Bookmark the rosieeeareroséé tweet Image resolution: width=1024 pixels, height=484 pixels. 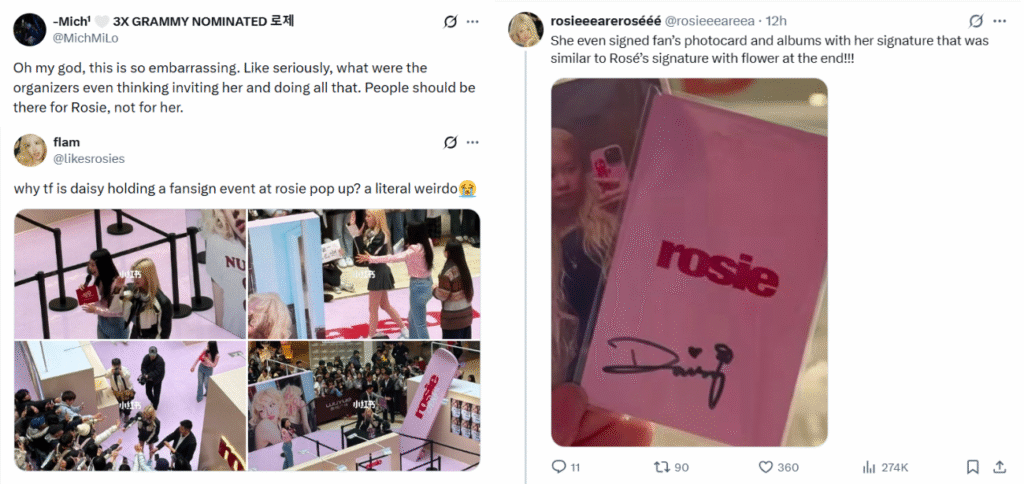tap(972, 466)
